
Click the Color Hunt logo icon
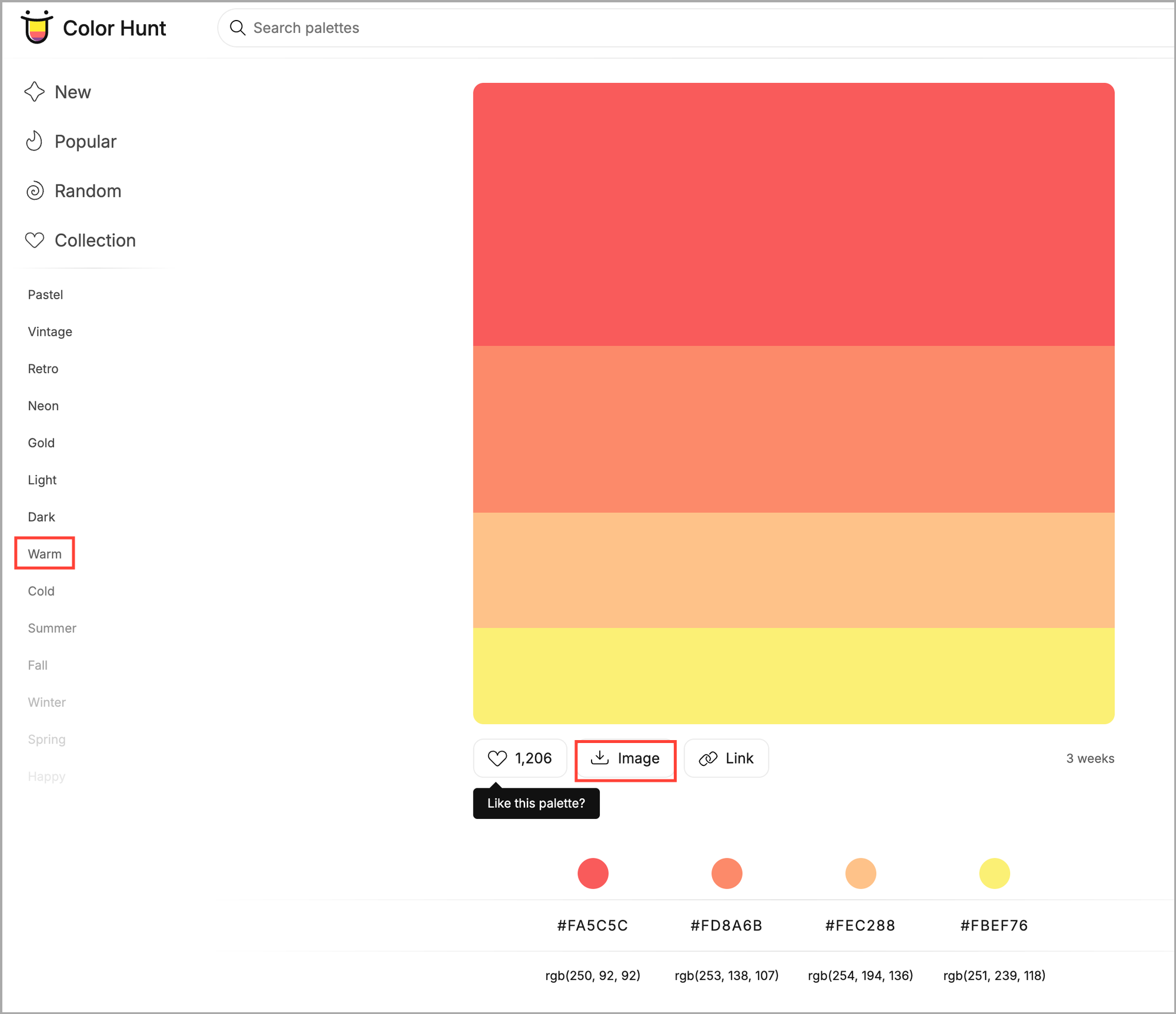36,28
